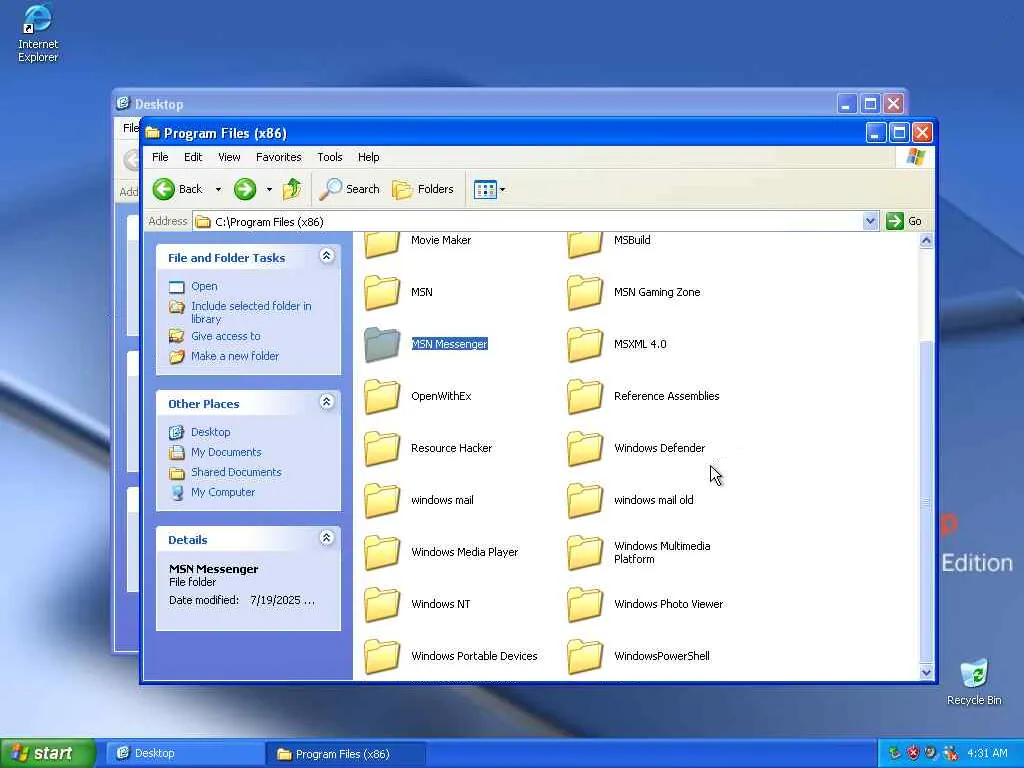Click Include selected folder in library

[251, 312]
